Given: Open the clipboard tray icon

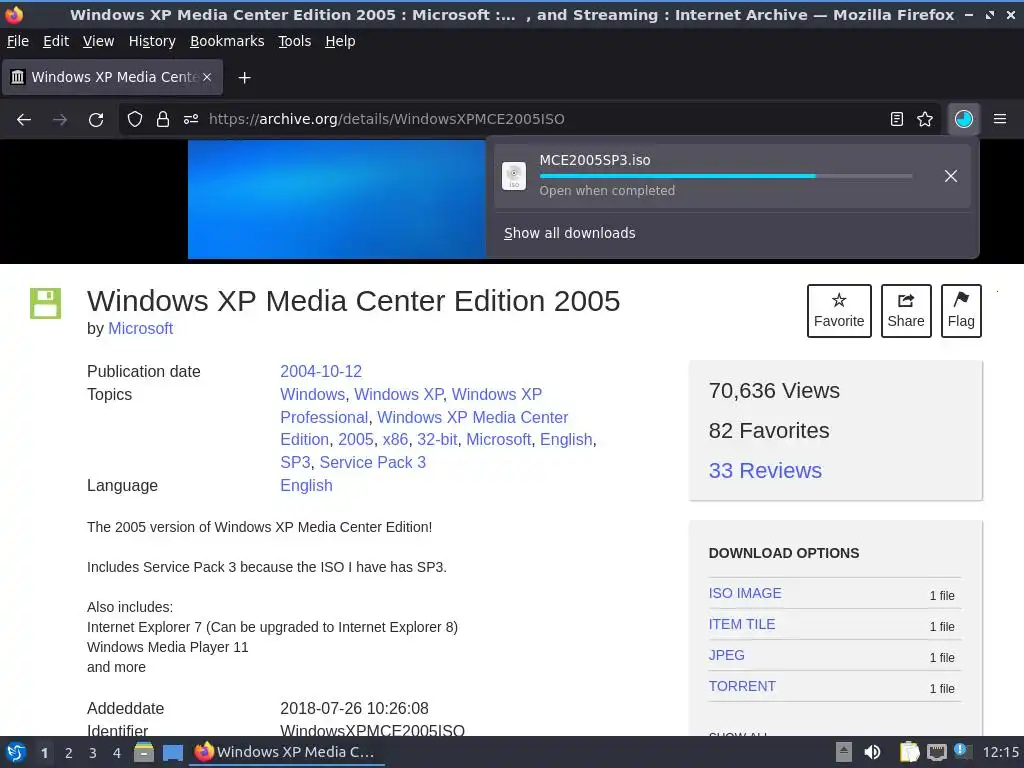Looking at the screenshot, I should pos(909,752).
